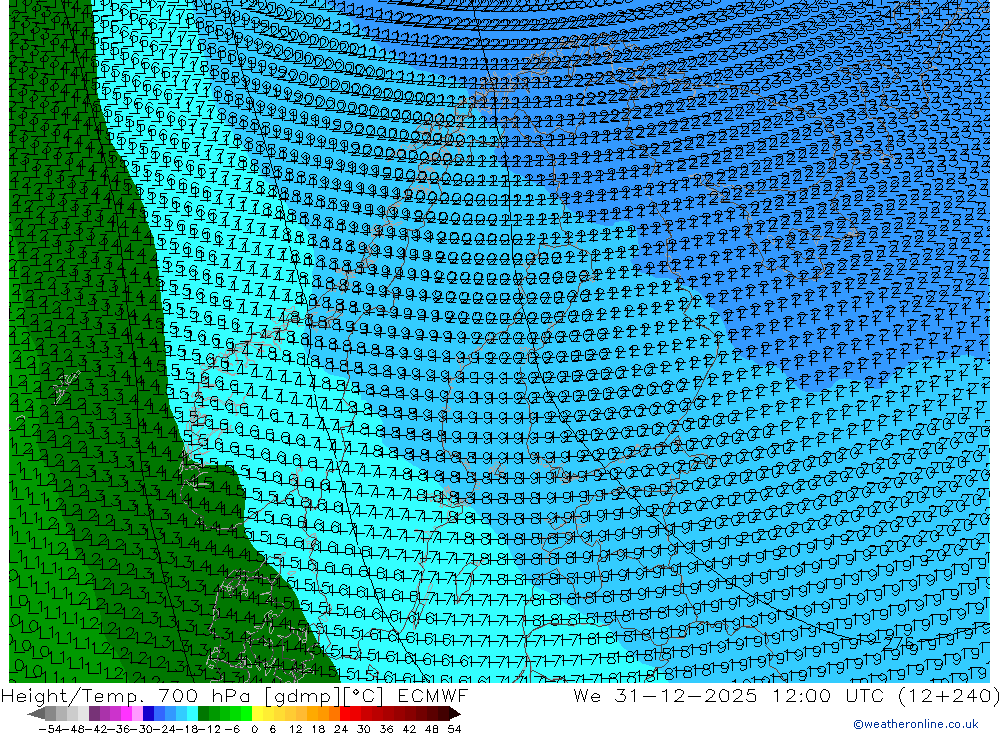Image resolution: width=1000 pixels, height=733 pixels.
Task: Select the yellow legend swatch above 0
Action: pyautogui.click(x=258, y=713)
